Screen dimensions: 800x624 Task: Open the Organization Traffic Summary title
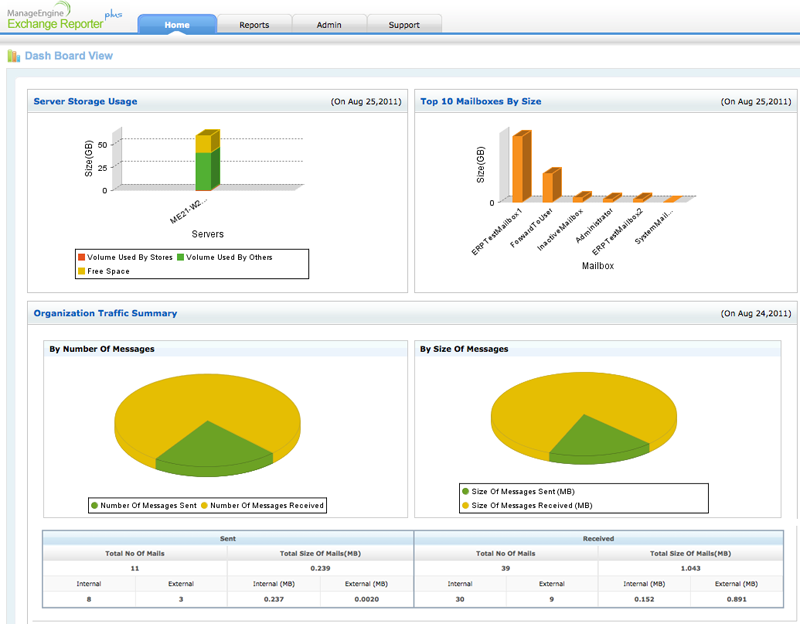105,313
